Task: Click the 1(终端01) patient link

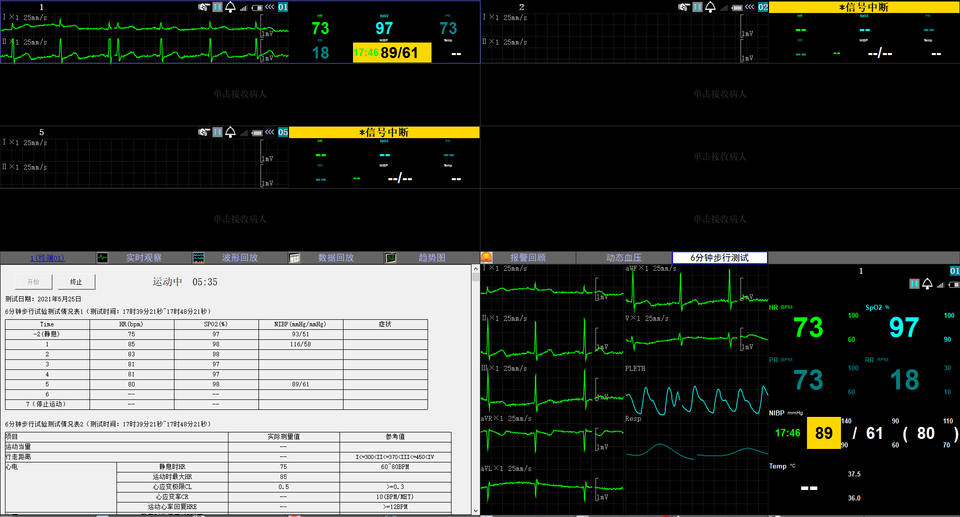Action: [48, 258]
